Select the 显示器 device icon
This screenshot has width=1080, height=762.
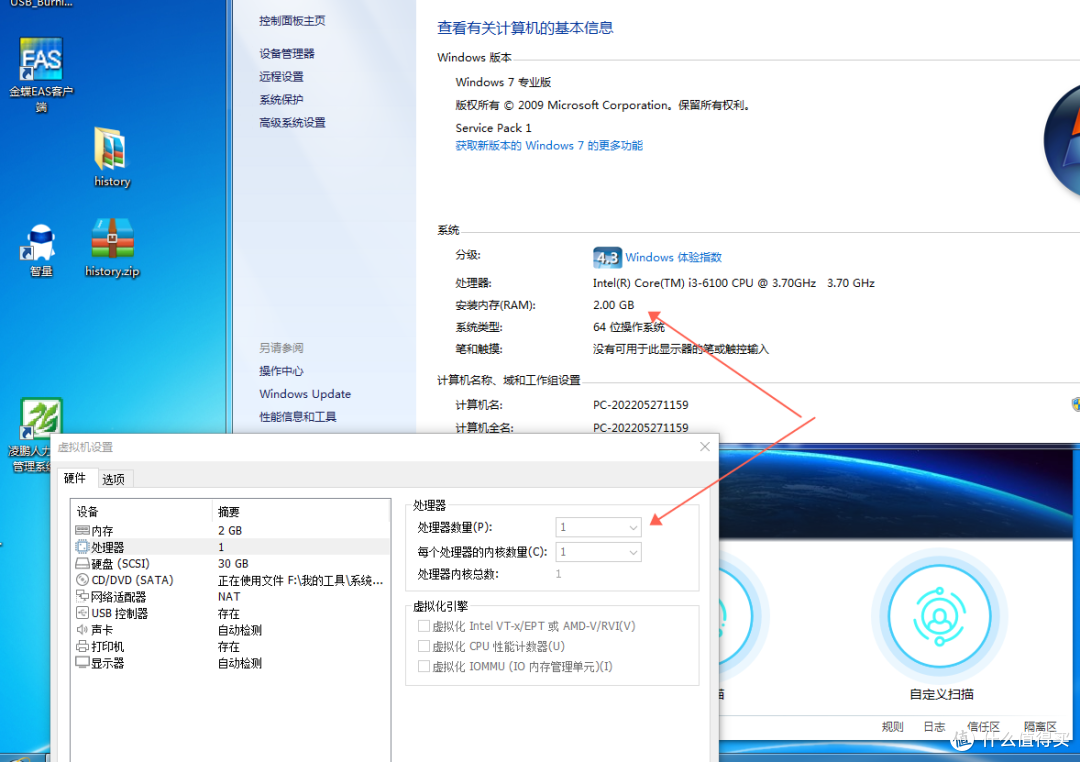coord(82,663)
